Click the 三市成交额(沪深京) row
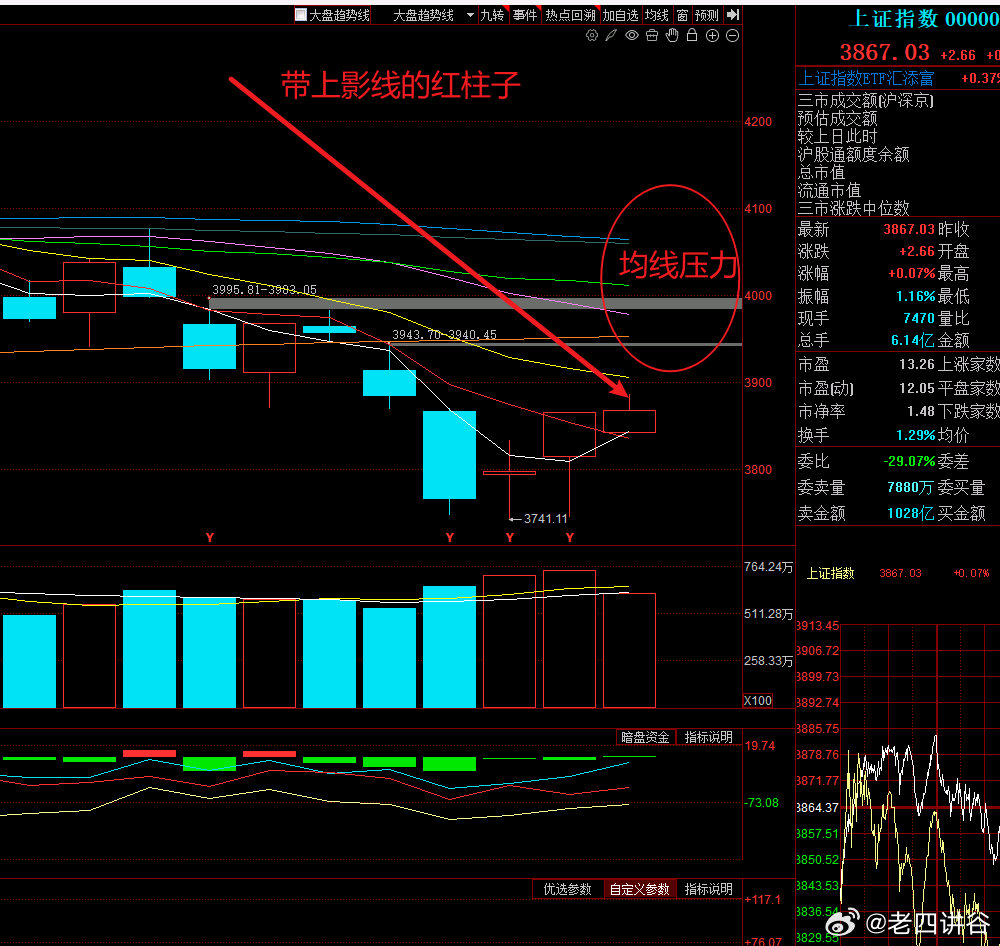This screenshot has height=946, width=1000. coord(865,100)
